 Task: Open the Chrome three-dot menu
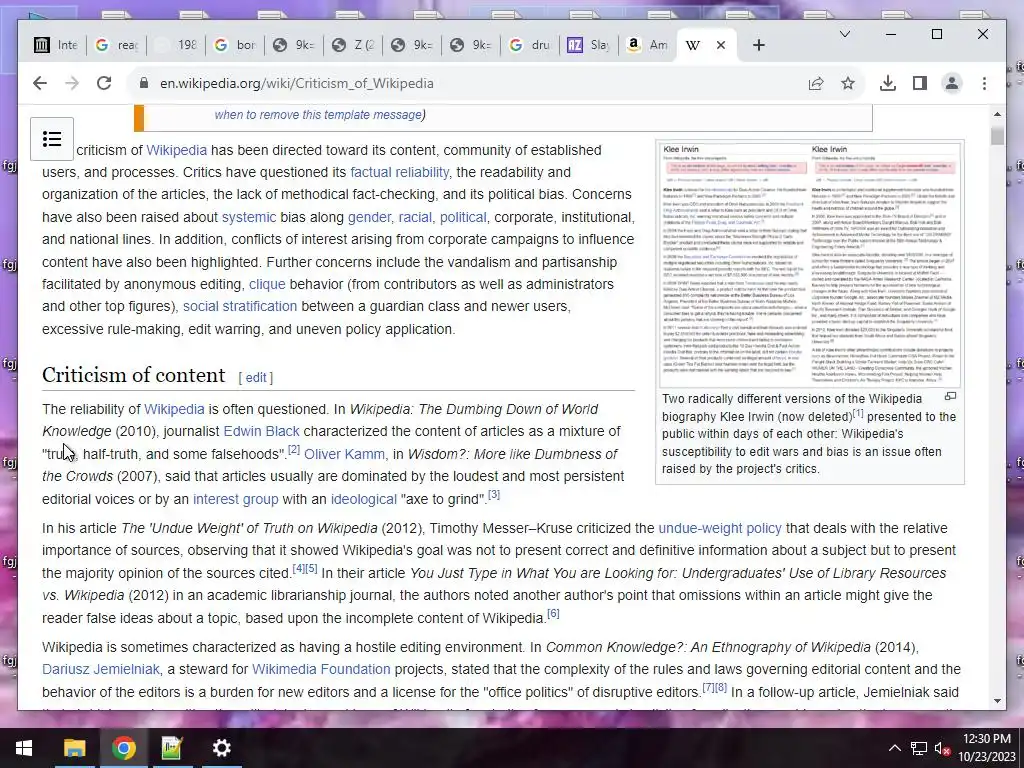(984, 84)
